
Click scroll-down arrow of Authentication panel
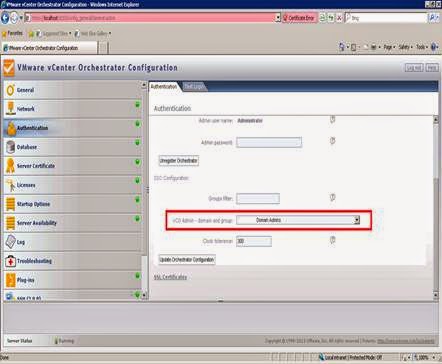[436, 295]
